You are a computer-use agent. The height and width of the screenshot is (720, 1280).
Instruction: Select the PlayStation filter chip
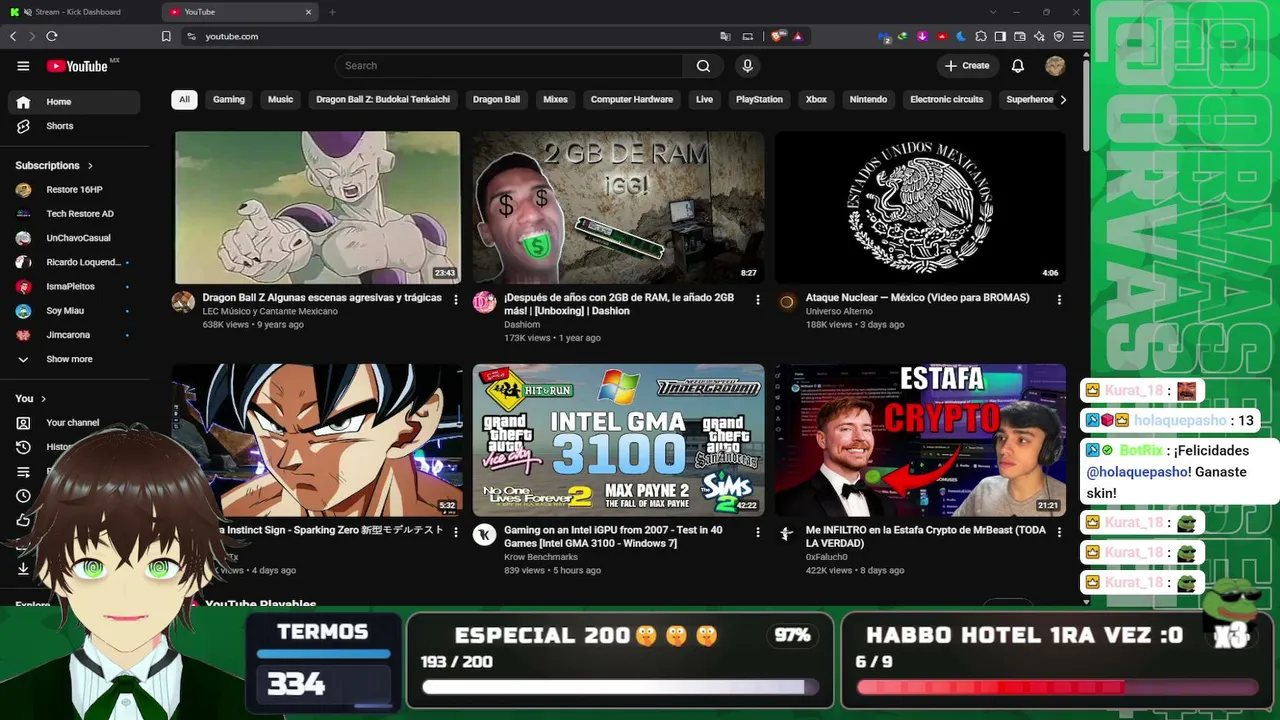[759, 100]
